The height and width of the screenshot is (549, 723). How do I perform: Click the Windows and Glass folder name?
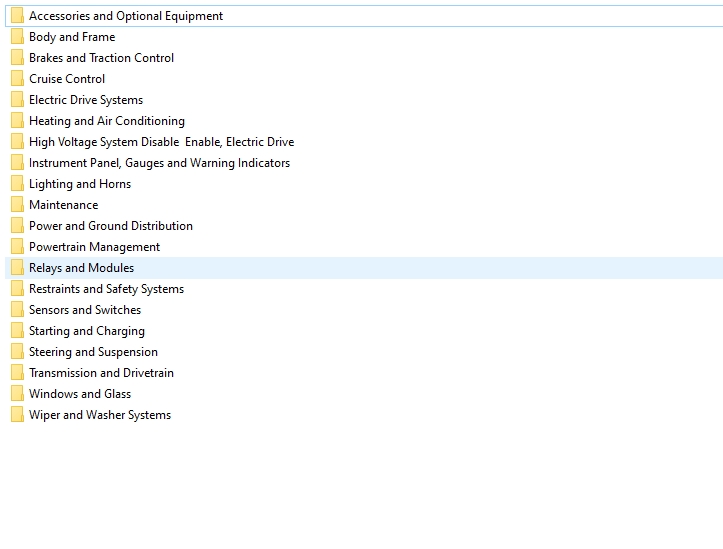coord(80,394)
